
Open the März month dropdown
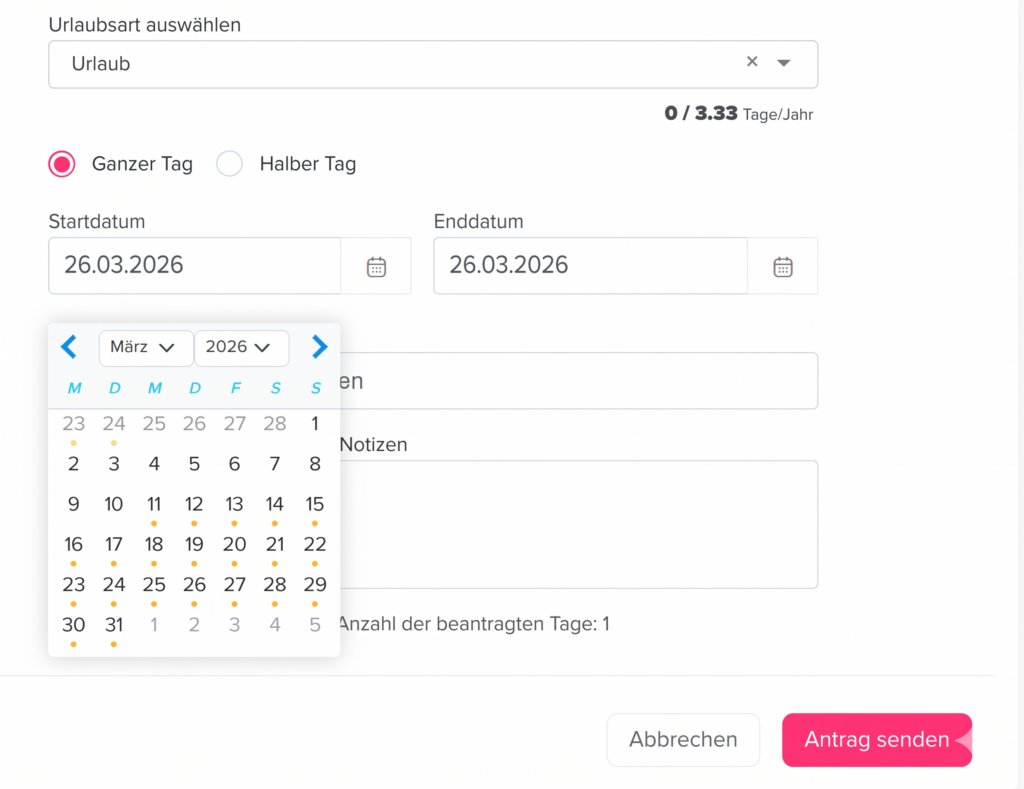pos(146,347)
